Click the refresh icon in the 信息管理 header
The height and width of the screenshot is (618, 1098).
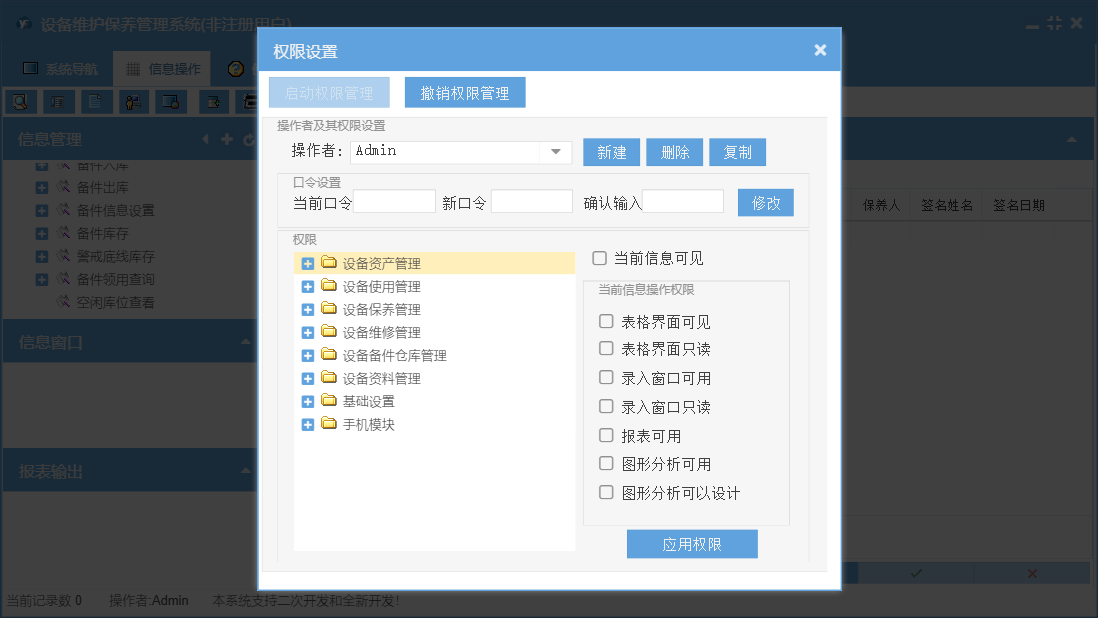tap(248, 140)
